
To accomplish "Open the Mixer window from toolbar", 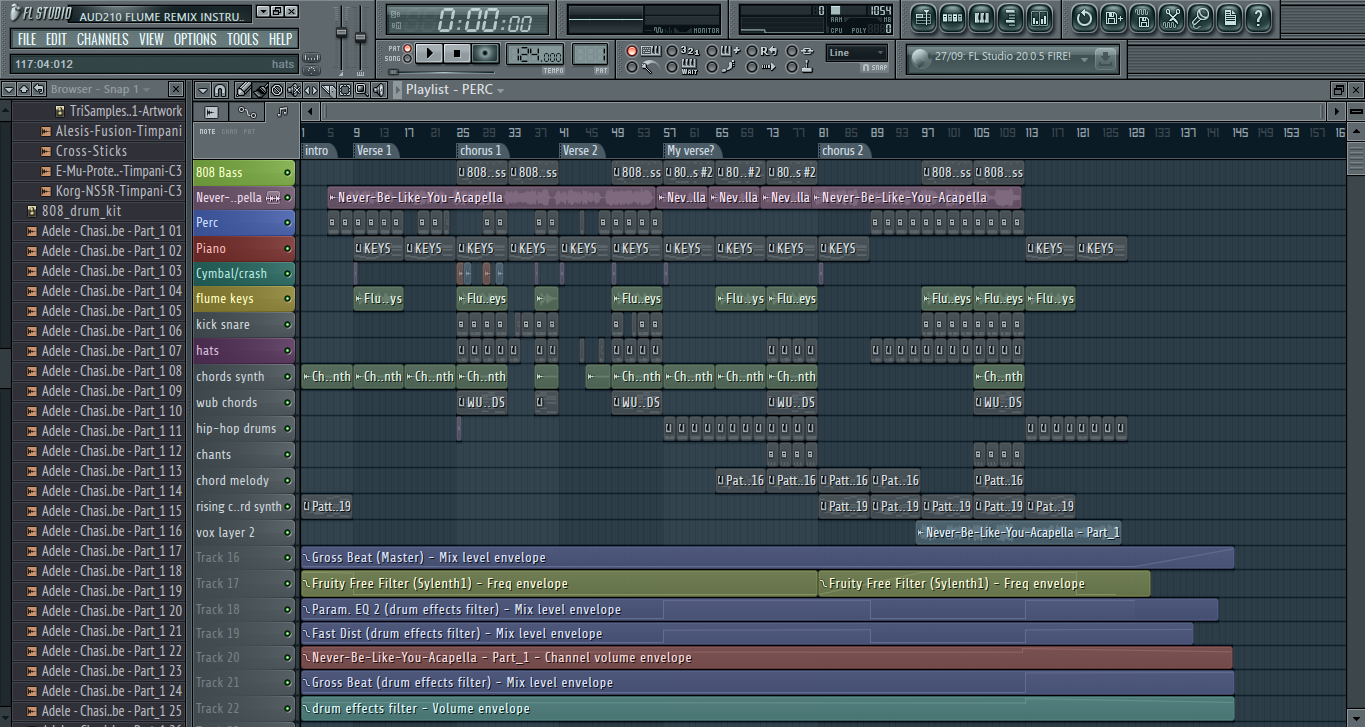I will click(x=1041, y=17).
